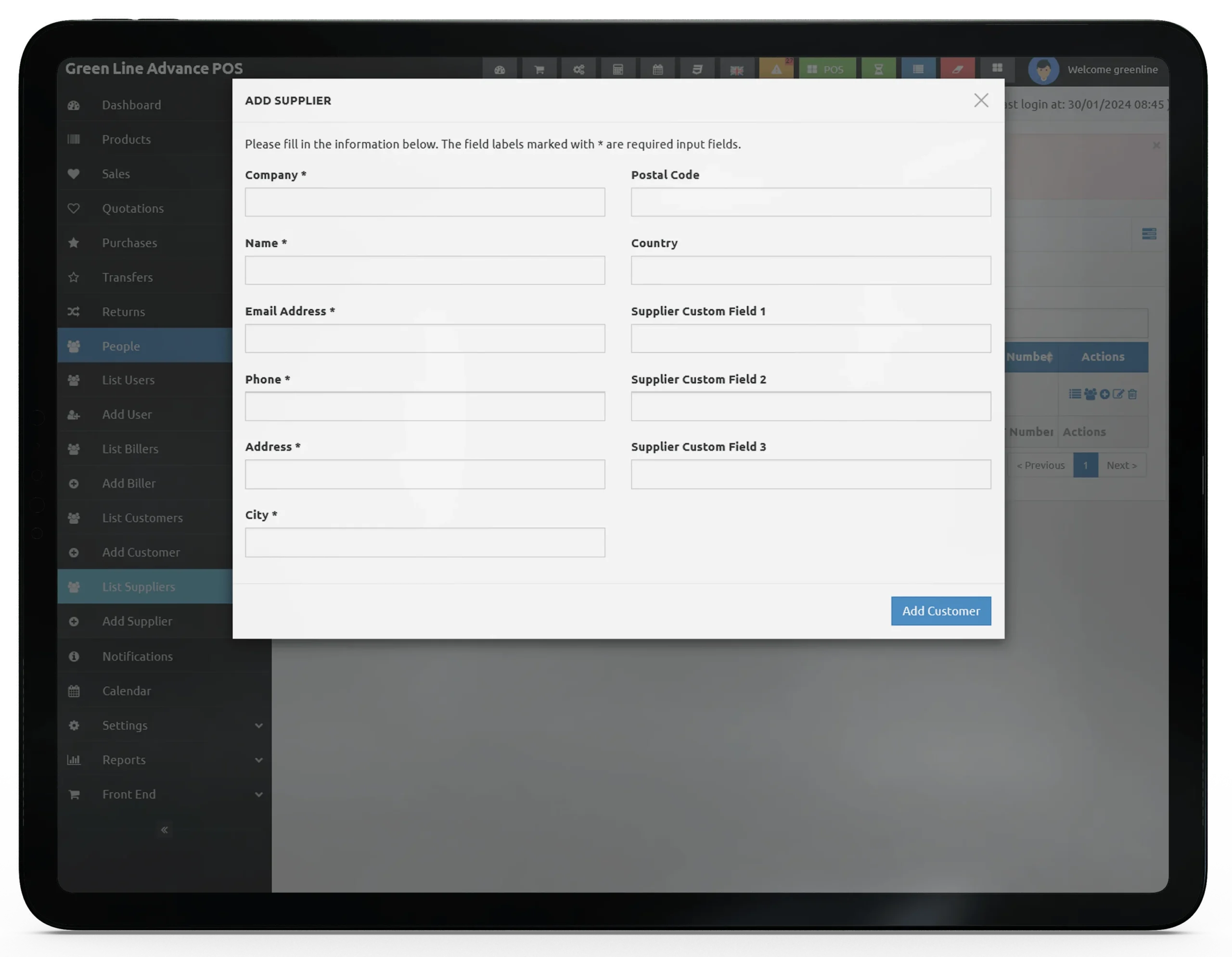
Task: Open the green POS button
Action: [826, 69]
